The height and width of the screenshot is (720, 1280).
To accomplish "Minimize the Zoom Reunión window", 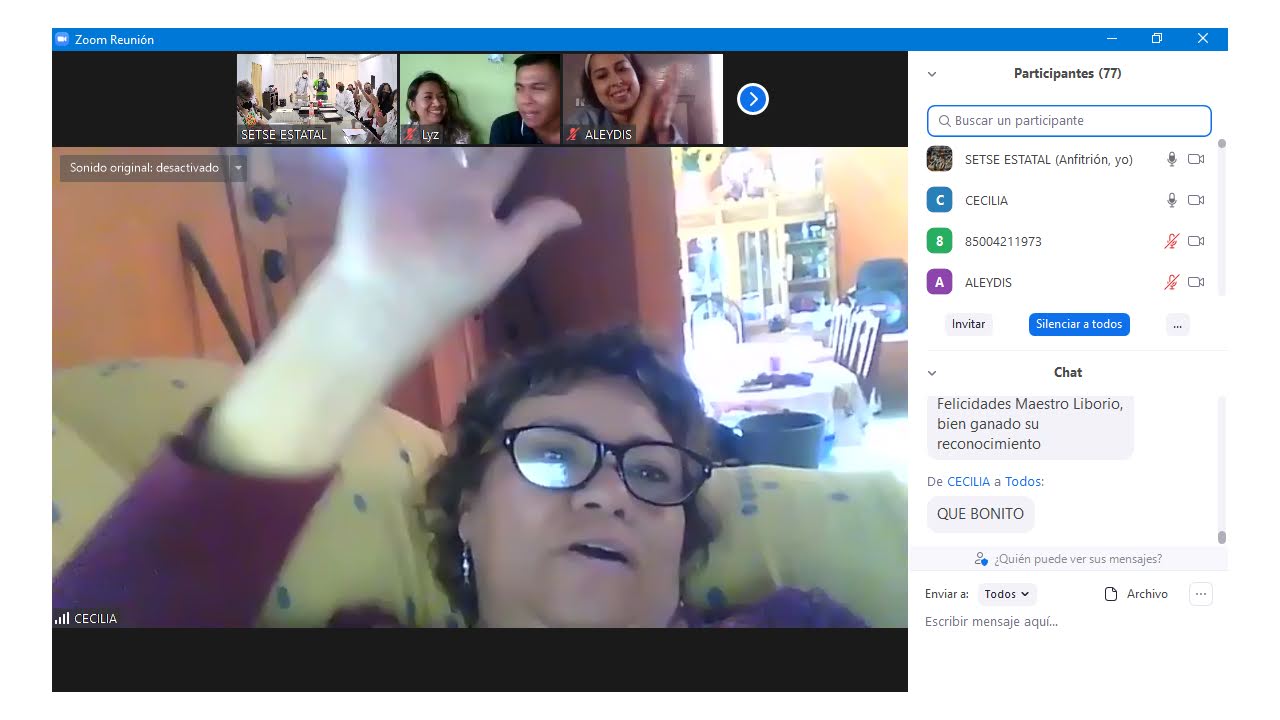I will coord(1112,39).
